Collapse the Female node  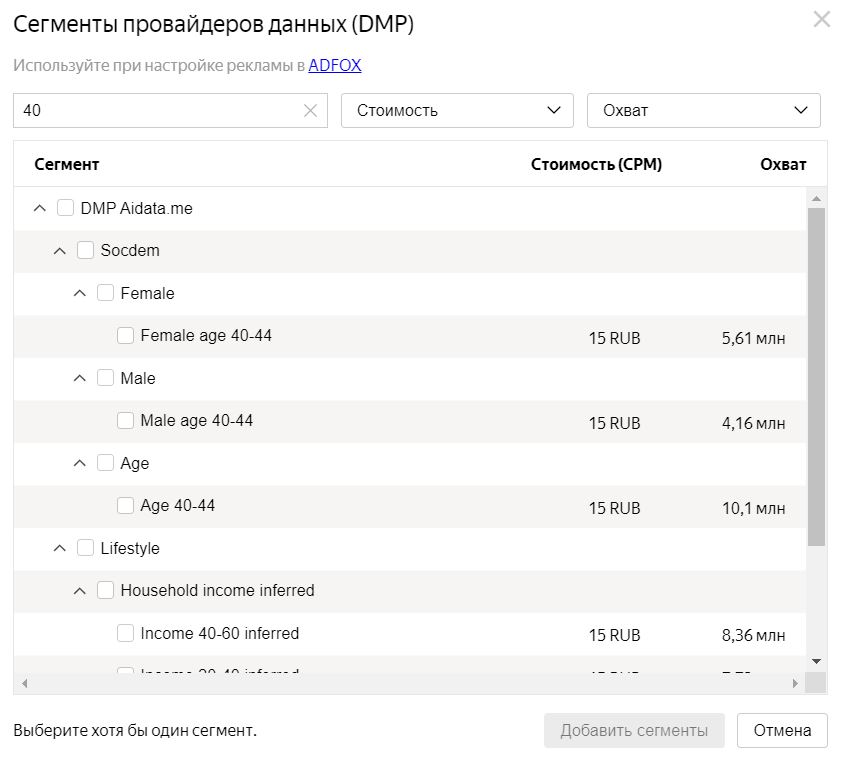[x=79, y=293]
